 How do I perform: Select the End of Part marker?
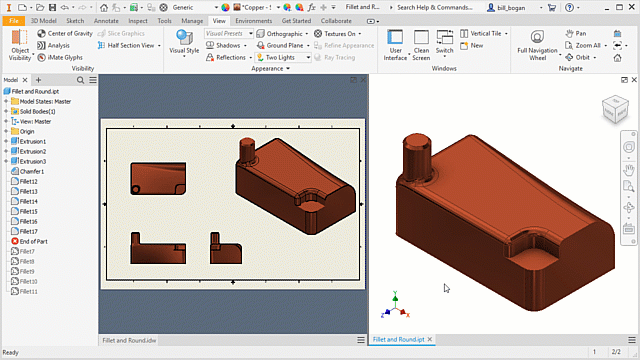[x=29, y=242]
